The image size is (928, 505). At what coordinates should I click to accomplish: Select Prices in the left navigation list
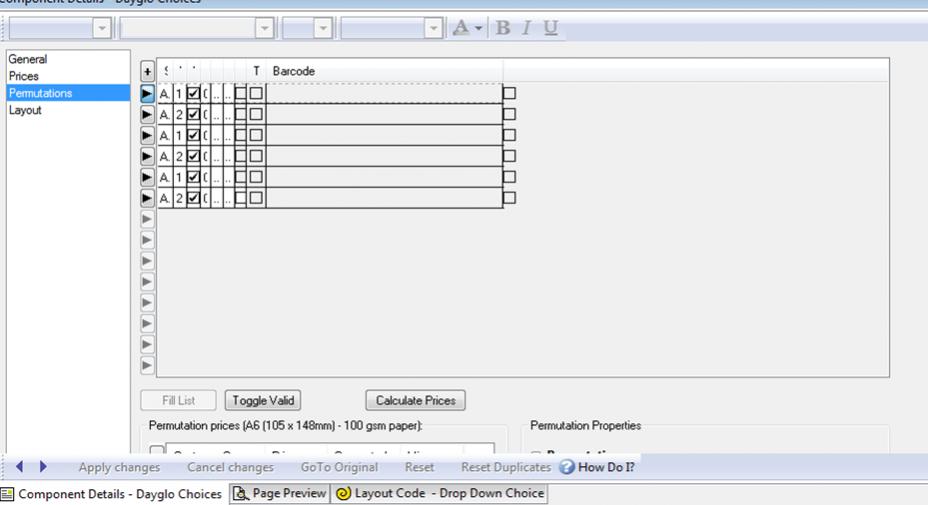(x=24, y=76)
